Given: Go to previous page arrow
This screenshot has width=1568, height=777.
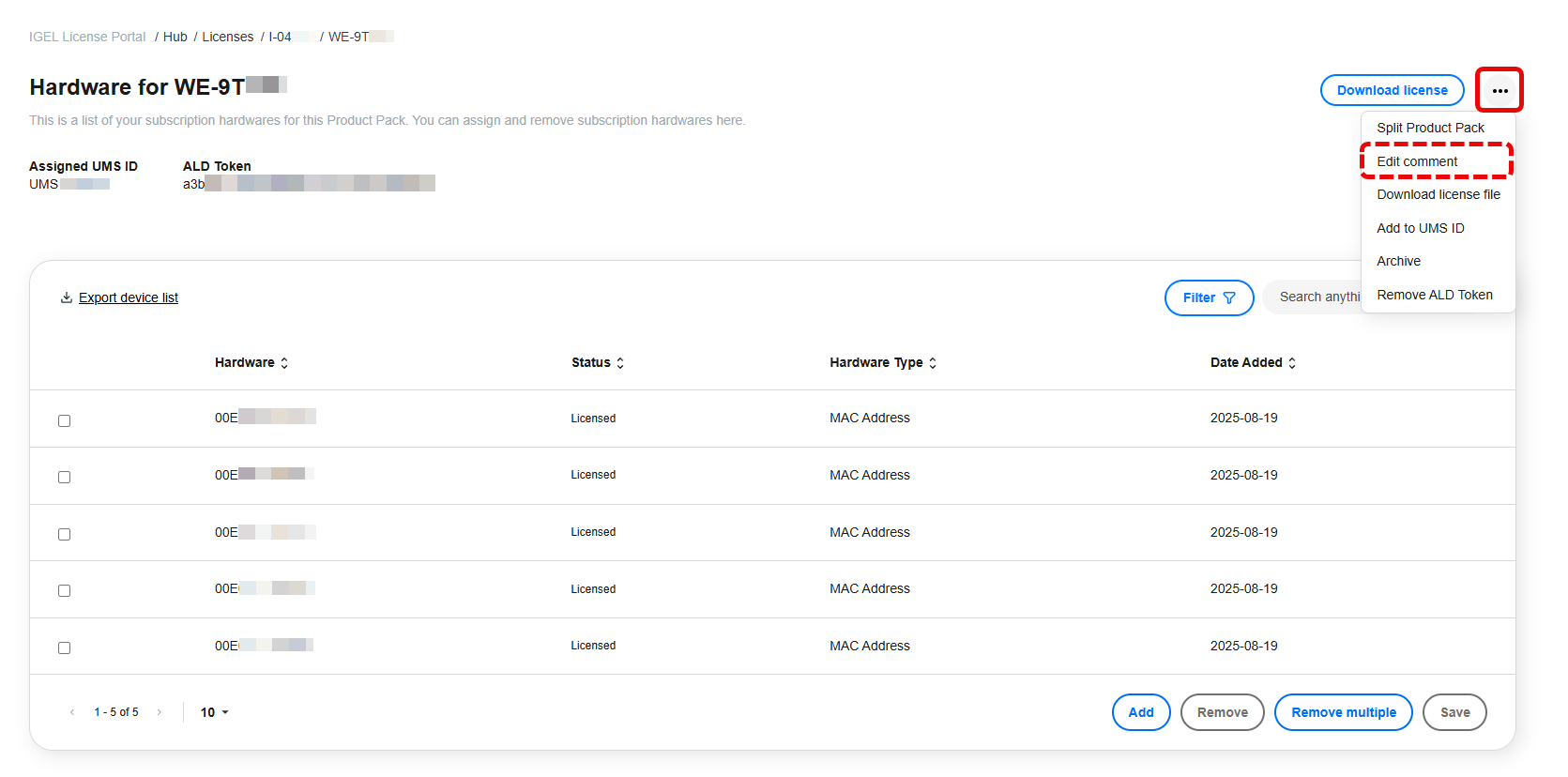Looking at the screenshot, I should click(72, 712).
